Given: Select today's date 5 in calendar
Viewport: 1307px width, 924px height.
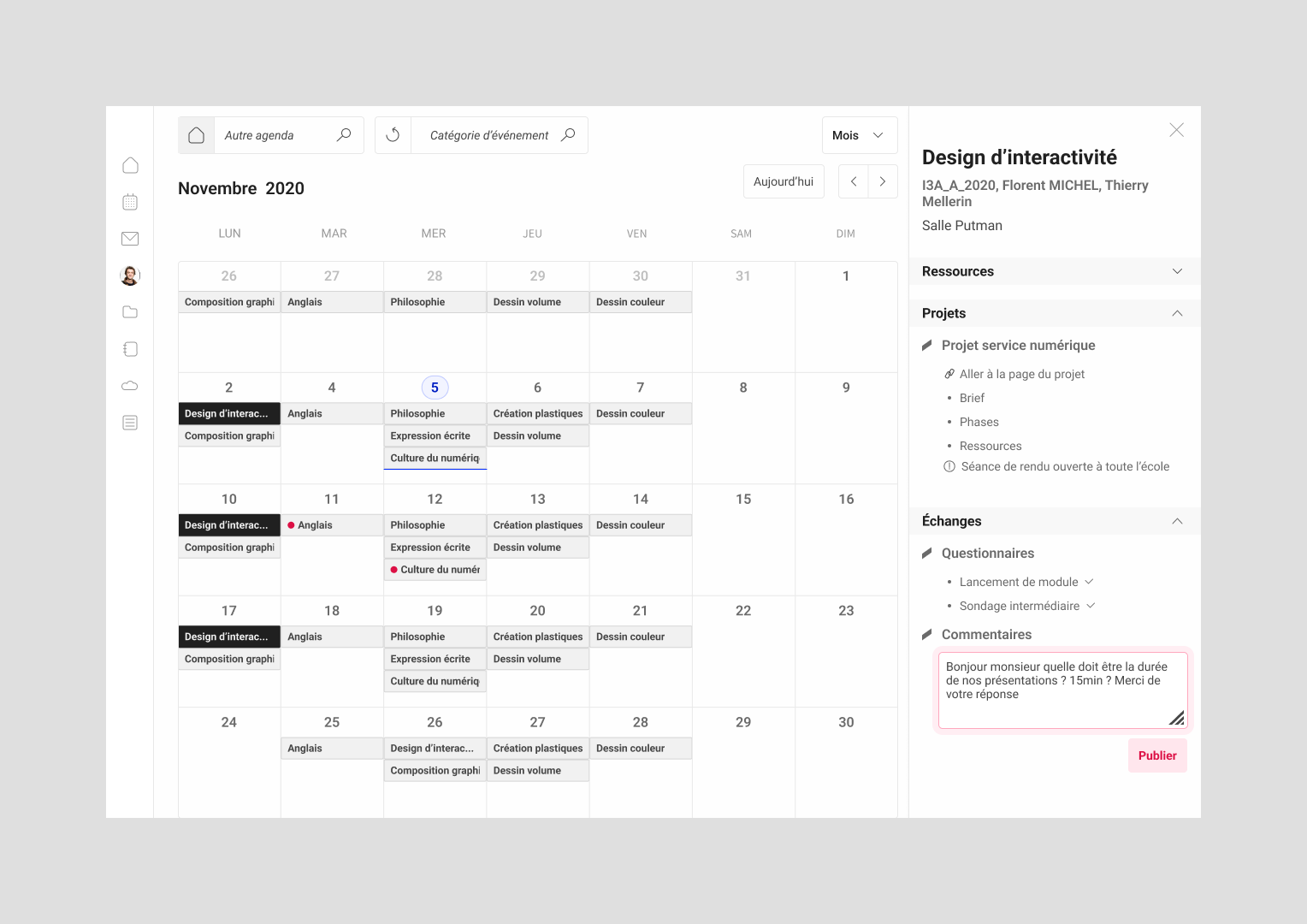Looking at the screenshot, I should [x=435, y=388].
